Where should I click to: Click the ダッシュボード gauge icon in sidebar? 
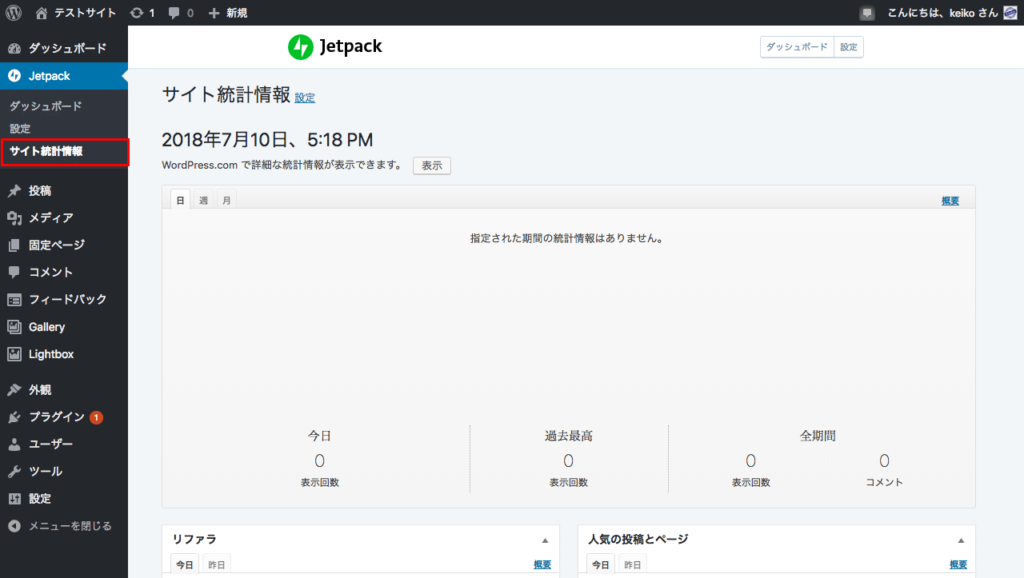14,48
